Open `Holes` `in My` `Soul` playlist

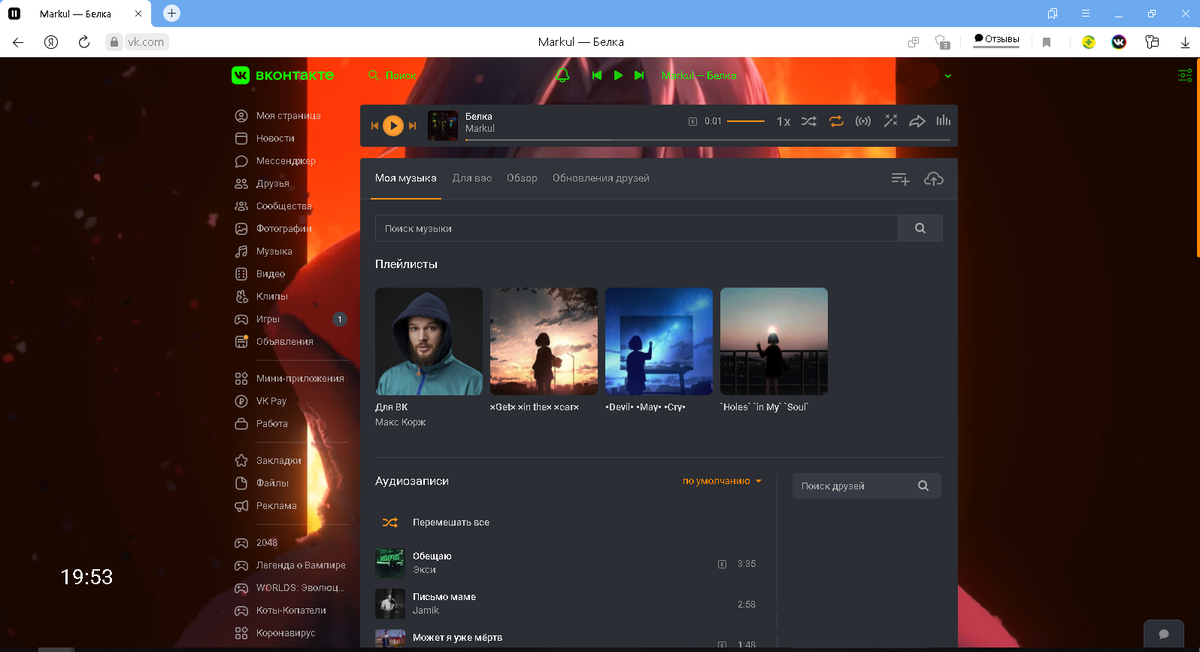pos(774,342)
